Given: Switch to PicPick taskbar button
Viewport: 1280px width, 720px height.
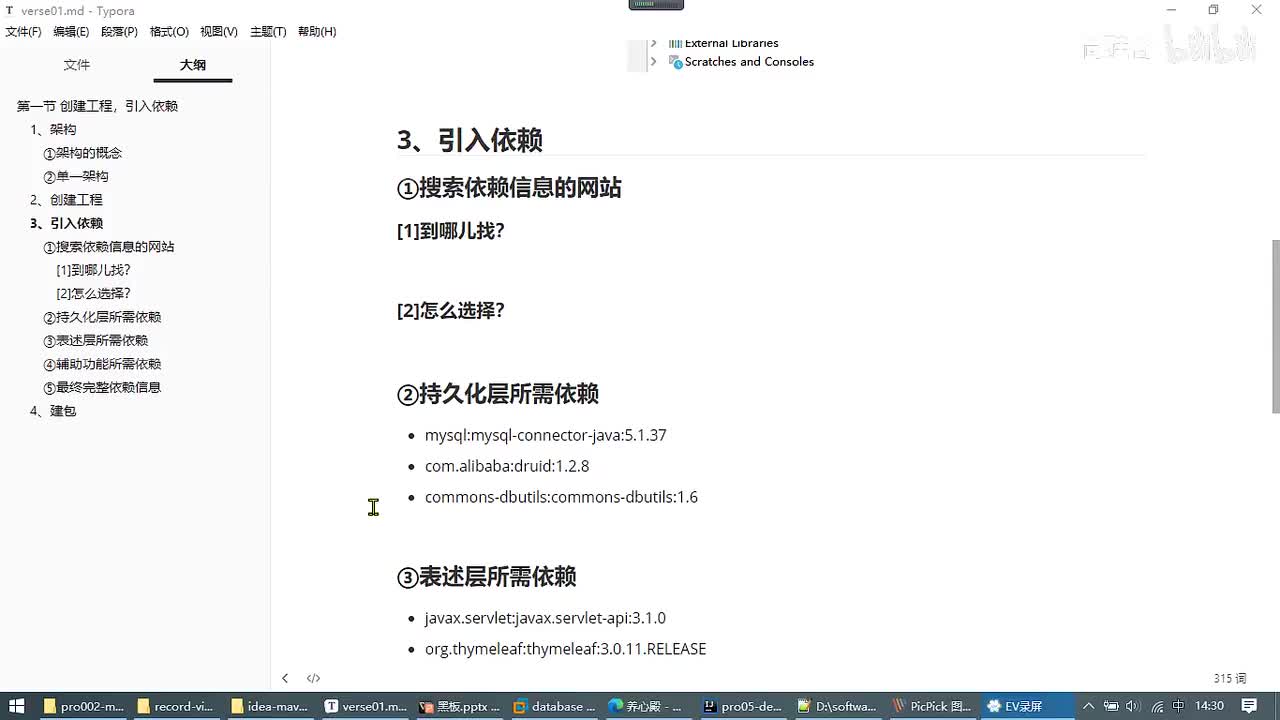Looking at the screenshot, I should pyautogui.click(x=931, y=706).
